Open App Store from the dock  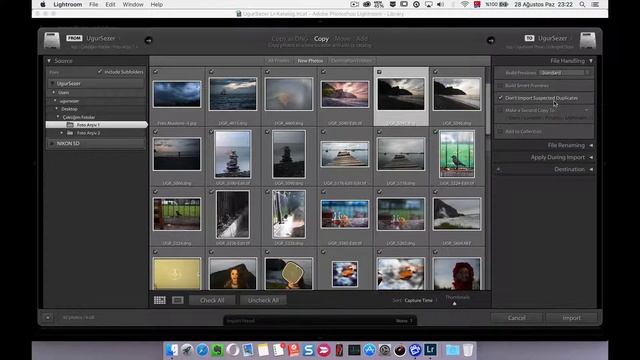click(x=369, y=350)
